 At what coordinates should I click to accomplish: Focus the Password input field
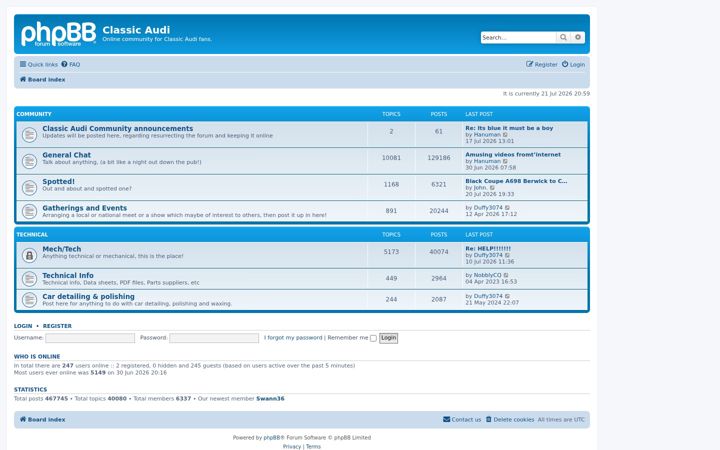coord(214,338)
